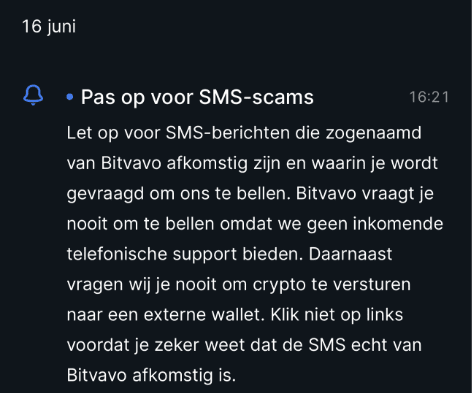Screen dimensions: 472x393
Task: Click the text 'gevraagd om ons te bellen'
Action: (178, 194)
